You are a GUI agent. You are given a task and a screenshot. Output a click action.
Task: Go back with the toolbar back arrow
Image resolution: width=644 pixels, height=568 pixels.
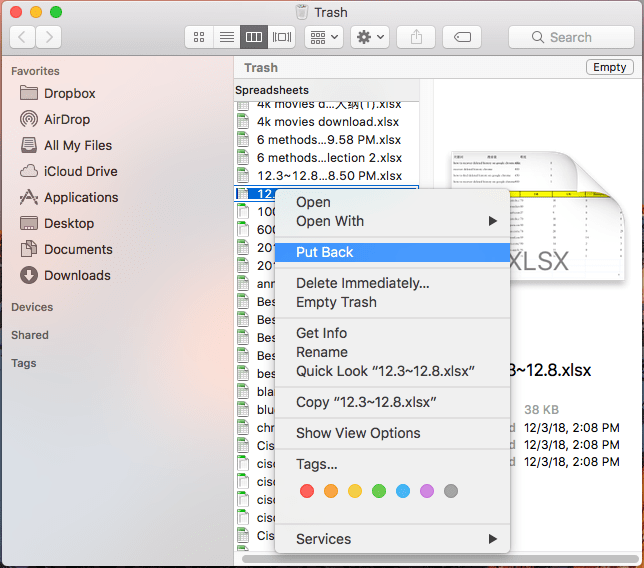(x=22, y=37)
